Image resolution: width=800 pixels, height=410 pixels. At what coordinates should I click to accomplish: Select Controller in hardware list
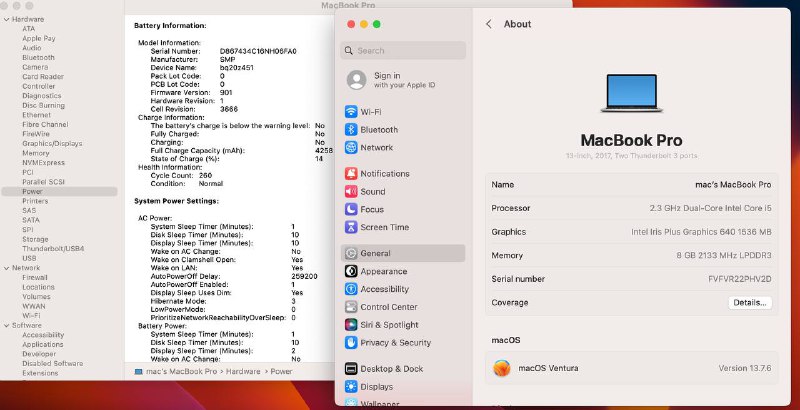tap(39, 86)
